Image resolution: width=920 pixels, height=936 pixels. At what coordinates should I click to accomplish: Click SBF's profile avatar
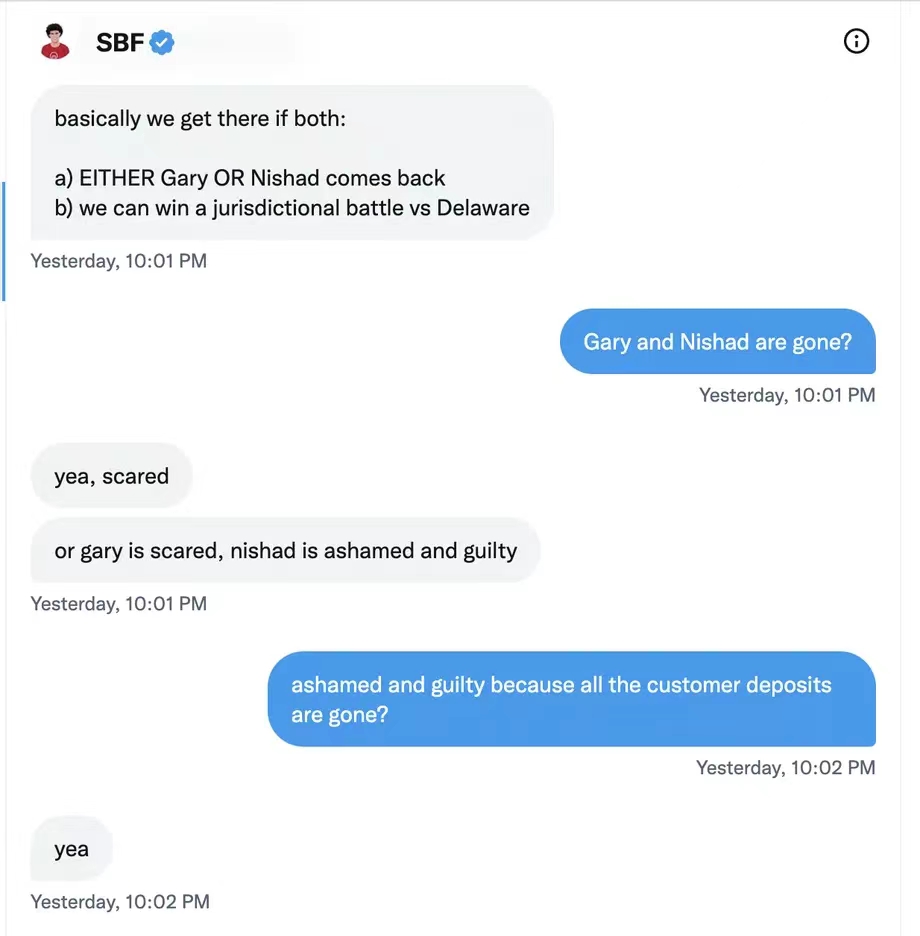55,41
